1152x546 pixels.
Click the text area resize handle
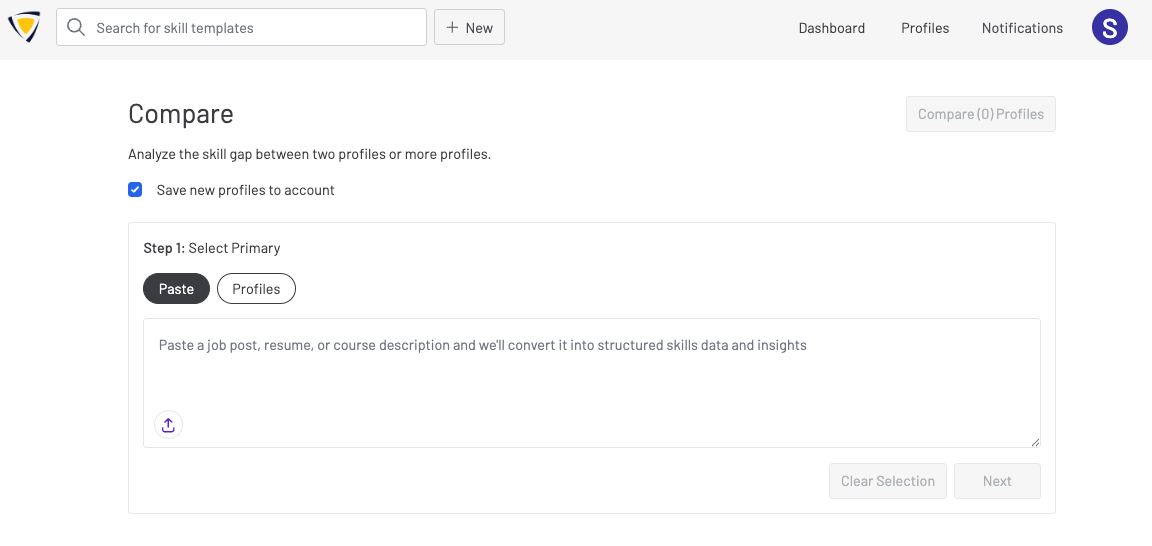tap(1035, 442)
